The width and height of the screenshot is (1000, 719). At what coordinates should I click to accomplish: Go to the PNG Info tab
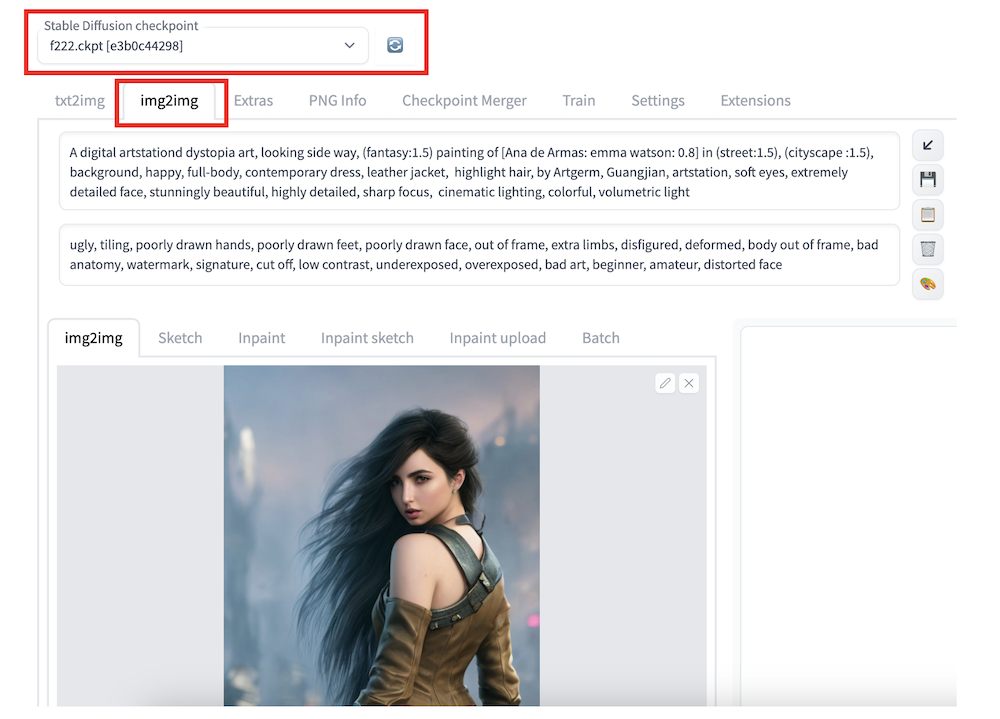[x=337, y=101]
